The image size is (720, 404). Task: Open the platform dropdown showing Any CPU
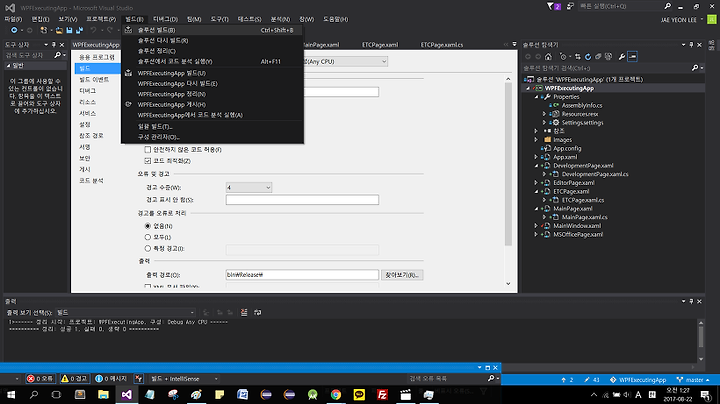346,62
